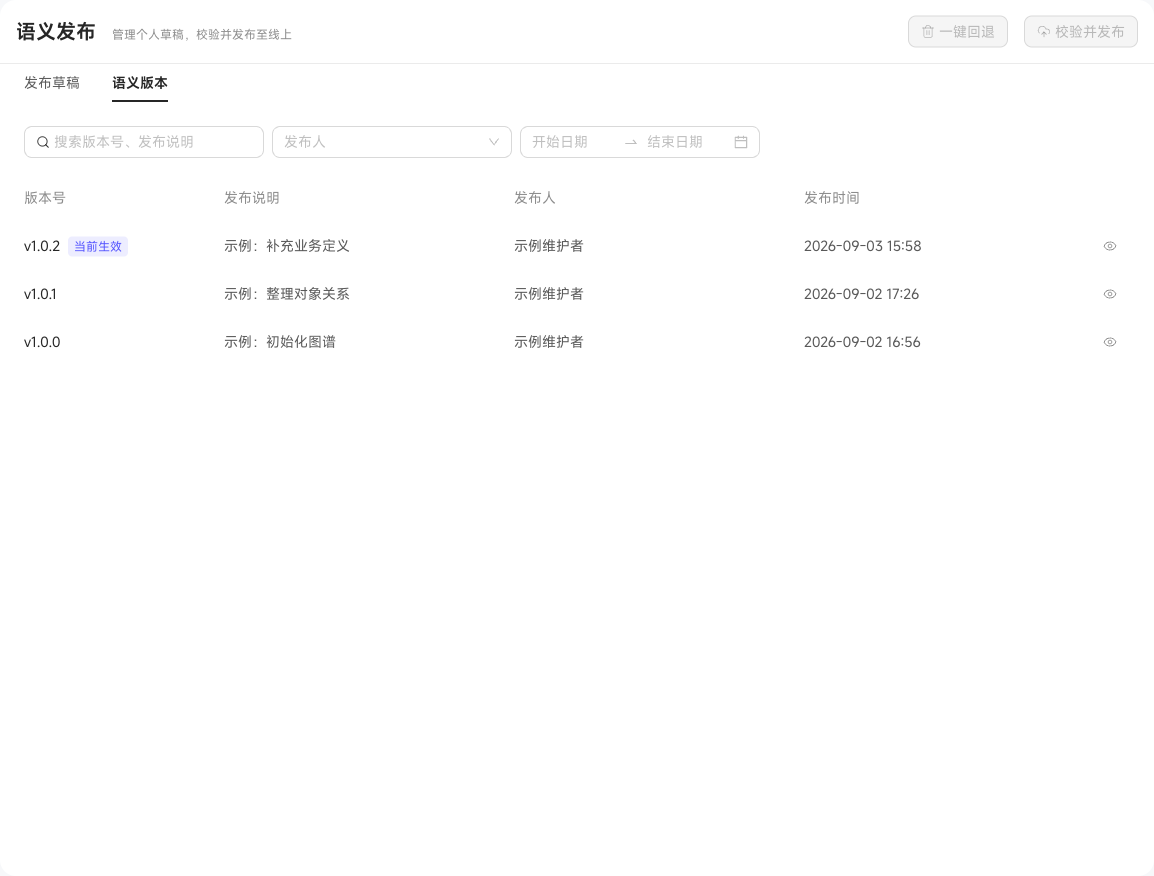Click the 一键回退 button
The width and height of the screenshot is (1154, 876).
[957, 32]
